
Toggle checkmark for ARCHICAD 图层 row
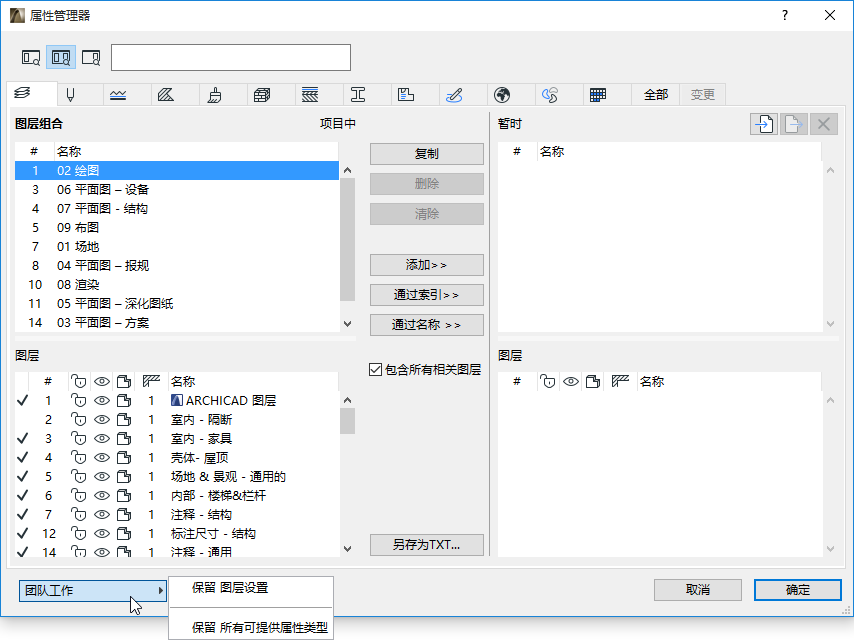tap(22, 400)
